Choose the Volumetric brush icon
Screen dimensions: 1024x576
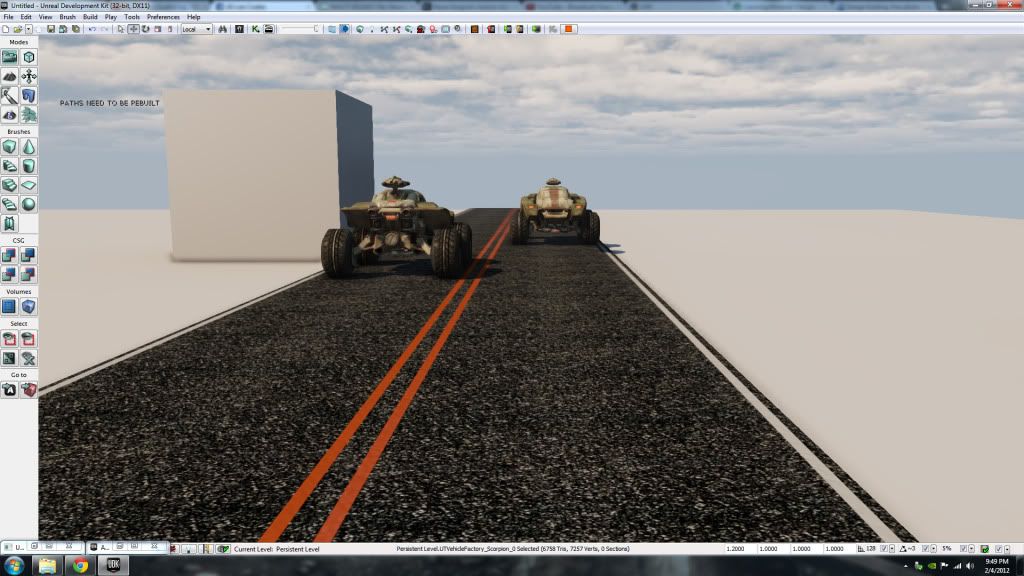9,224
